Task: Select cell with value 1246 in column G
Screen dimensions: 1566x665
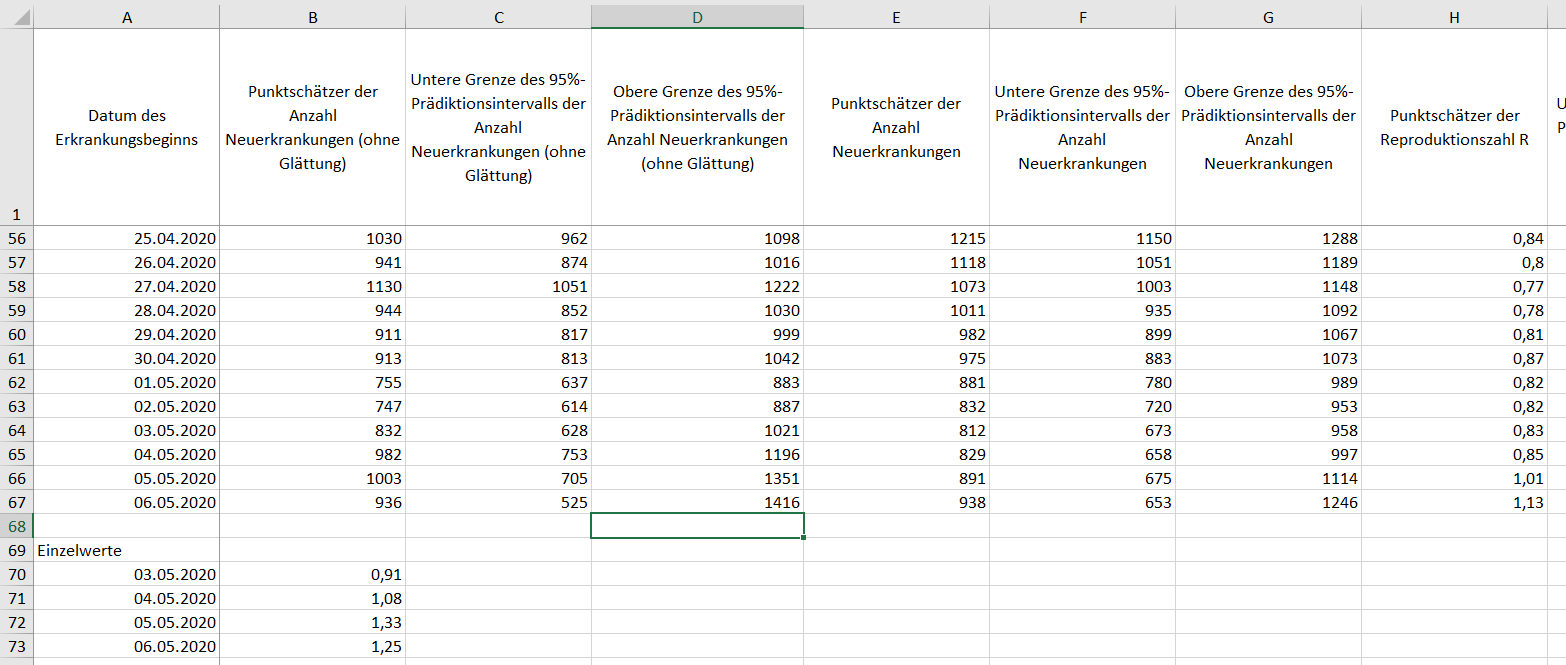Action: coord(1268,502)
